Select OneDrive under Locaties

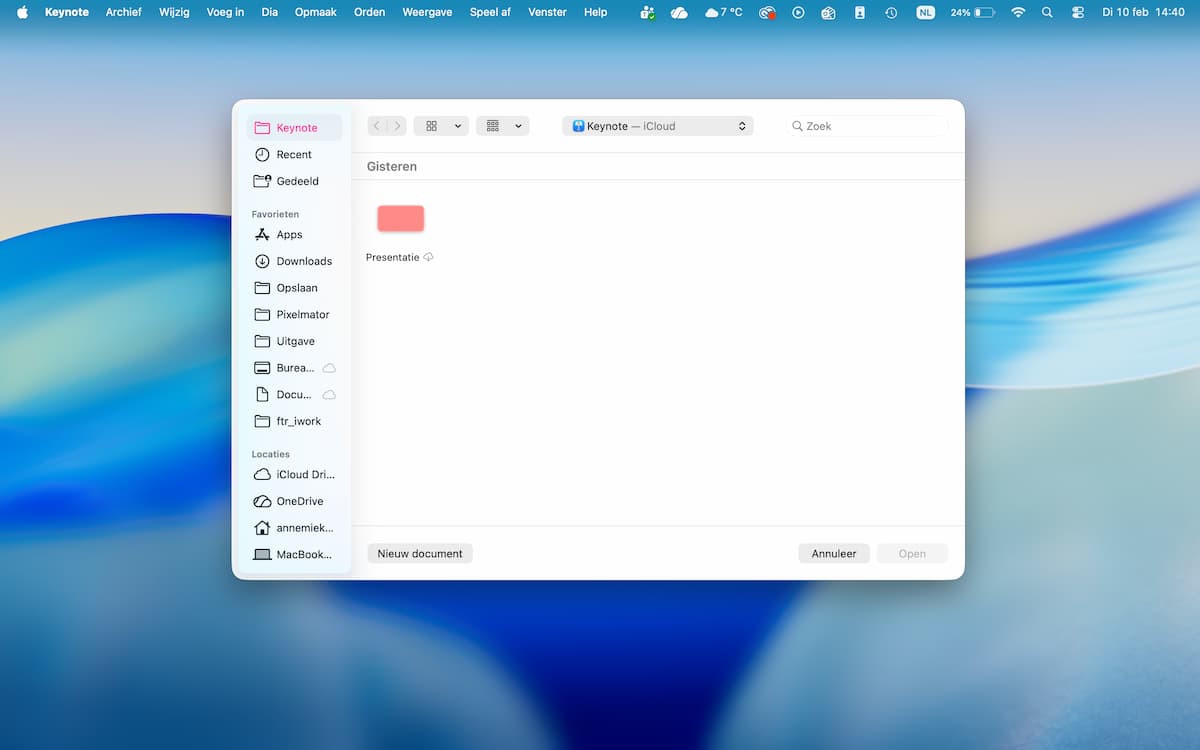(x=299, y=501)
